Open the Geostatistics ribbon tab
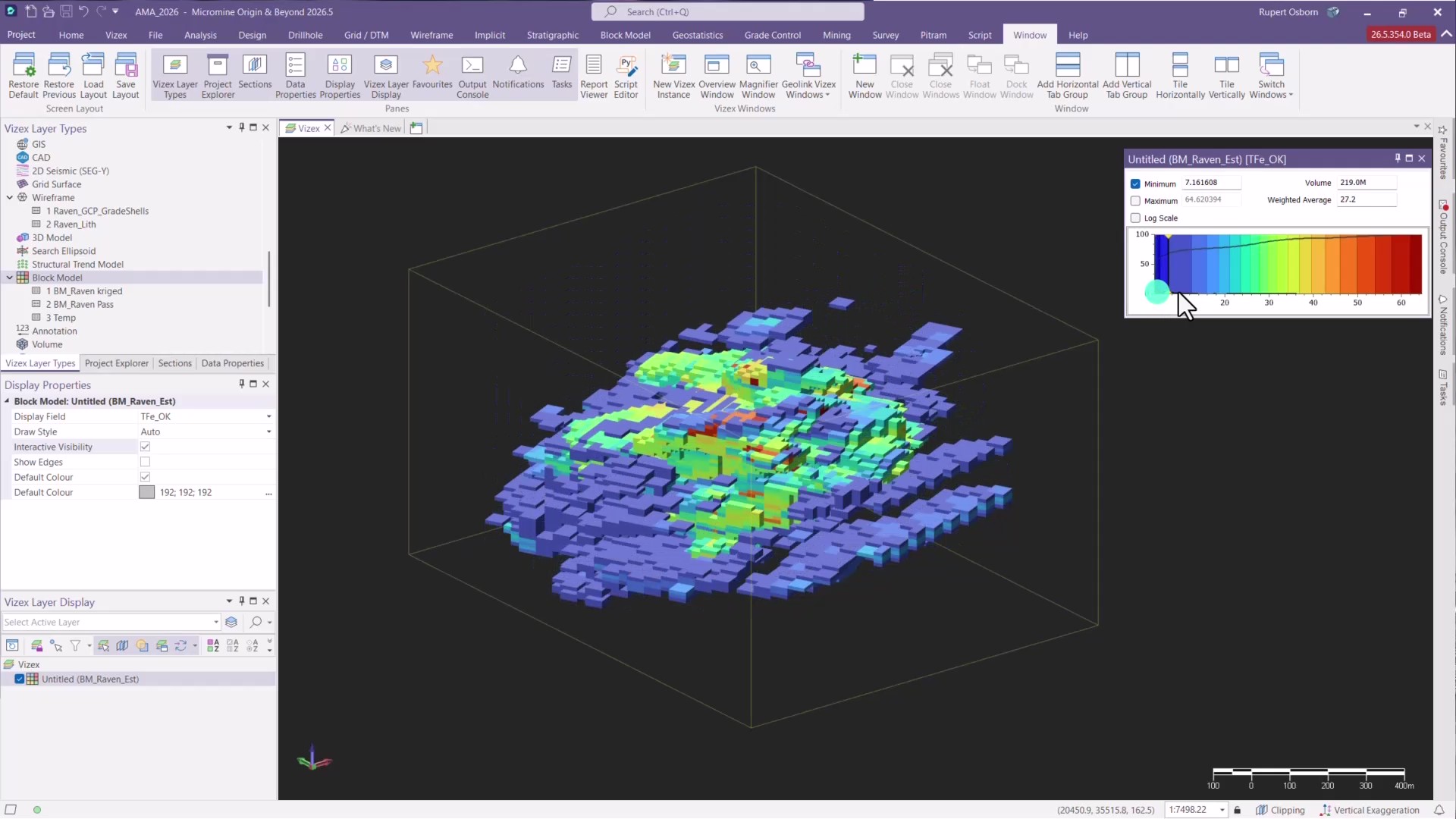Viewport: 1456px width, 819px height. point(697,35)
